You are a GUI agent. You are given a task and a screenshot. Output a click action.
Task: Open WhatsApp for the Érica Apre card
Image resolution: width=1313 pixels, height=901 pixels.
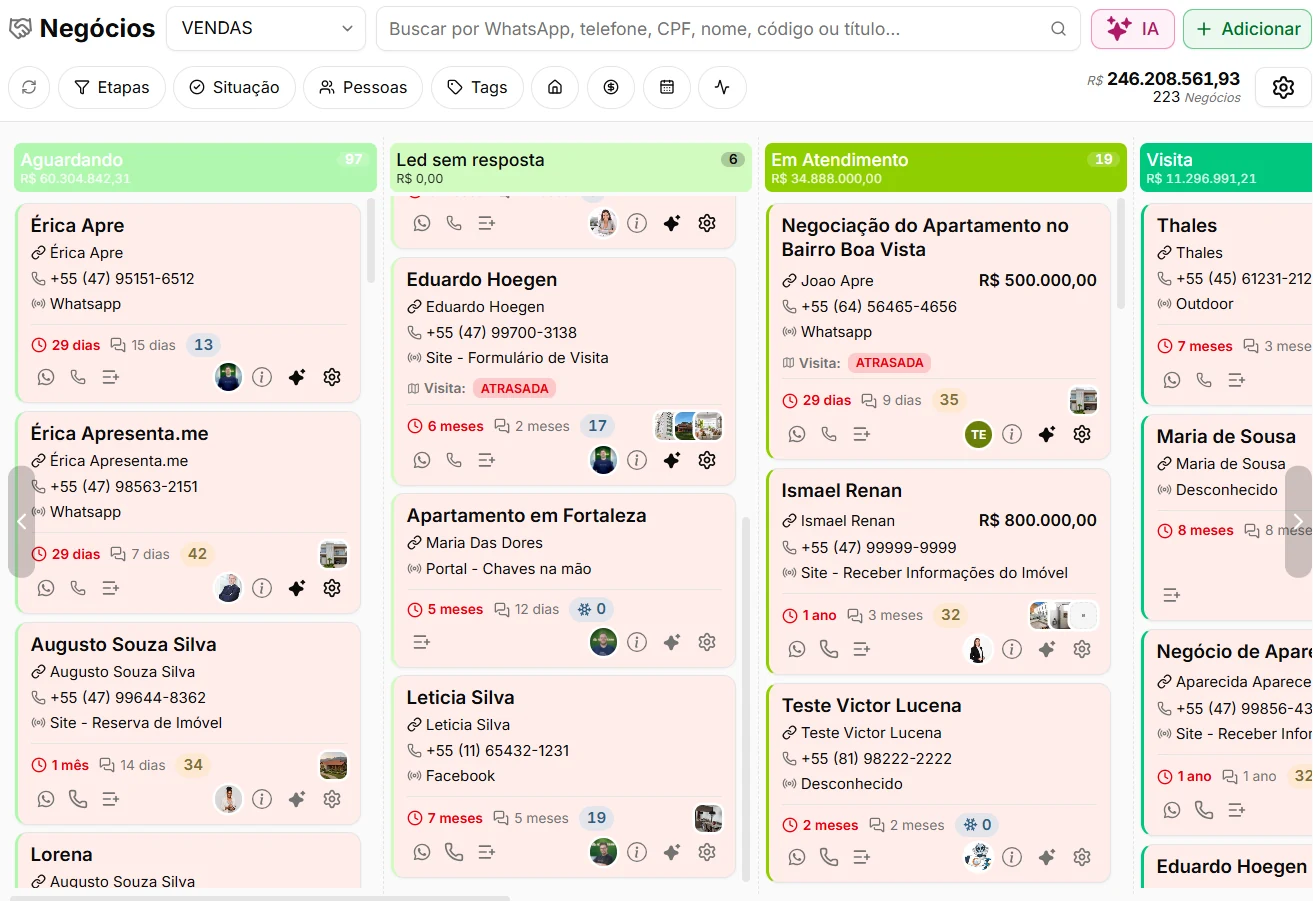tap(46, 377)
